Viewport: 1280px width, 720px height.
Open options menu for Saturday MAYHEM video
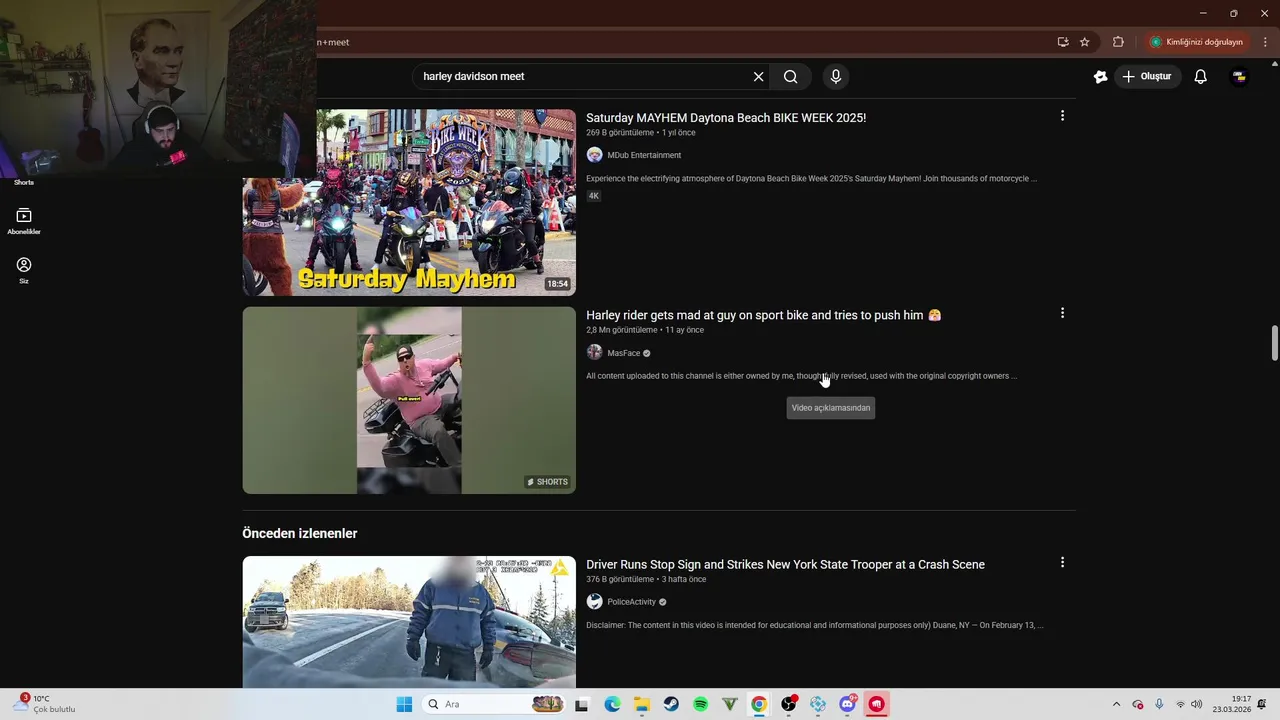pos(1062,116)
